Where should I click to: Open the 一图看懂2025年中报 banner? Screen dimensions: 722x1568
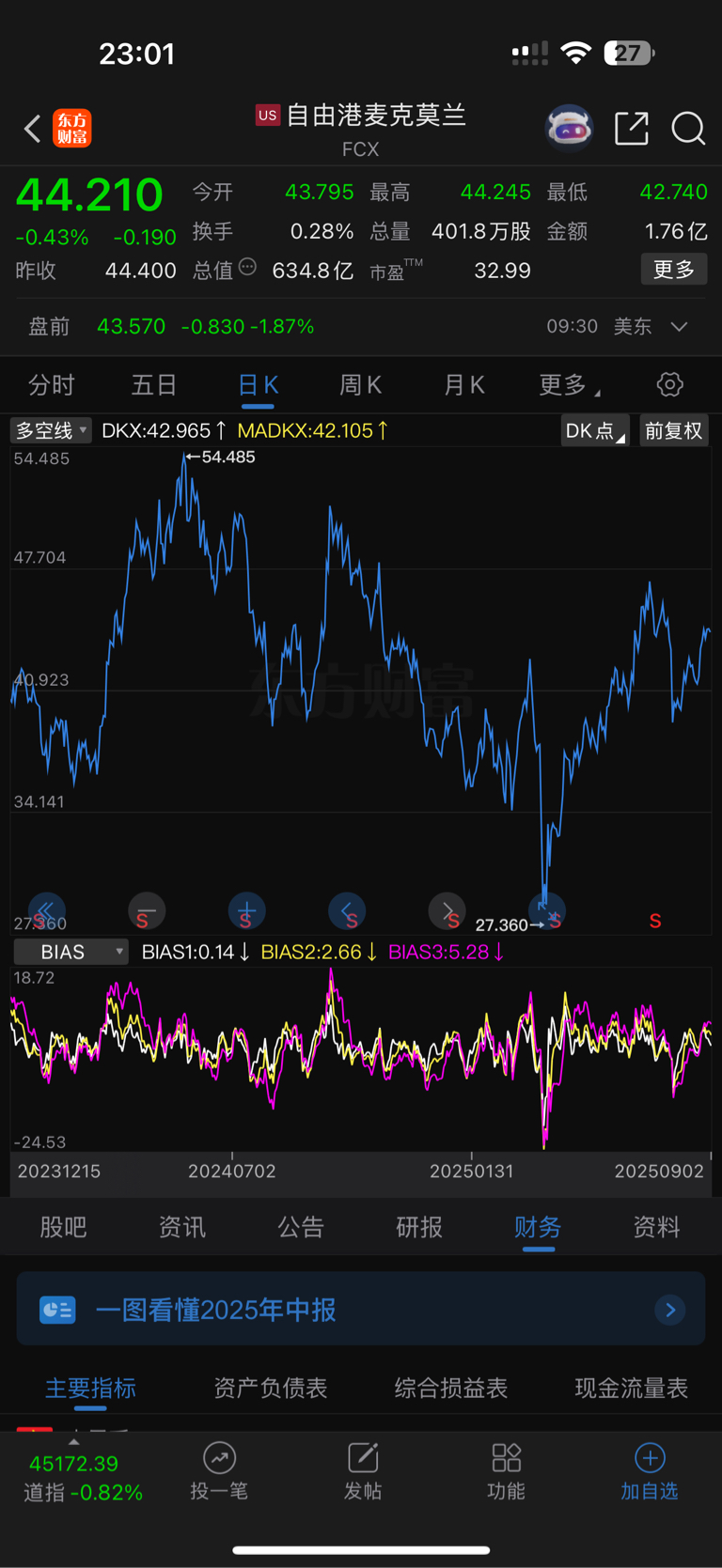(x=361, y=1310)
